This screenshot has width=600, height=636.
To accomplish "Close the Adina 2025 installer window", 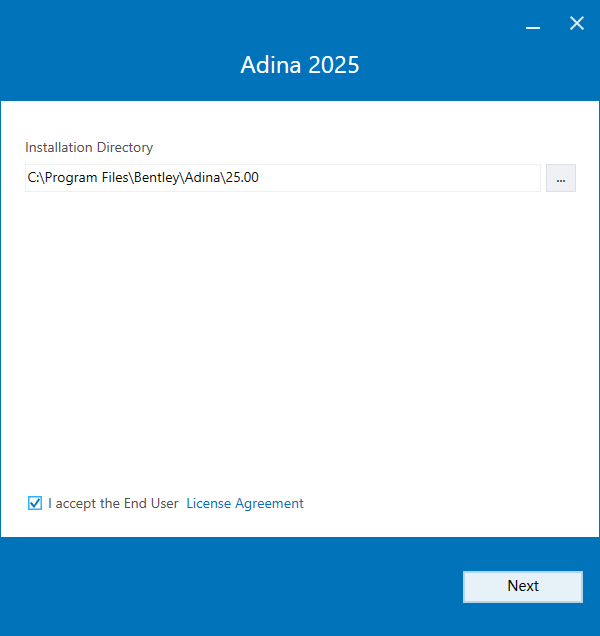I will (576, 24).
